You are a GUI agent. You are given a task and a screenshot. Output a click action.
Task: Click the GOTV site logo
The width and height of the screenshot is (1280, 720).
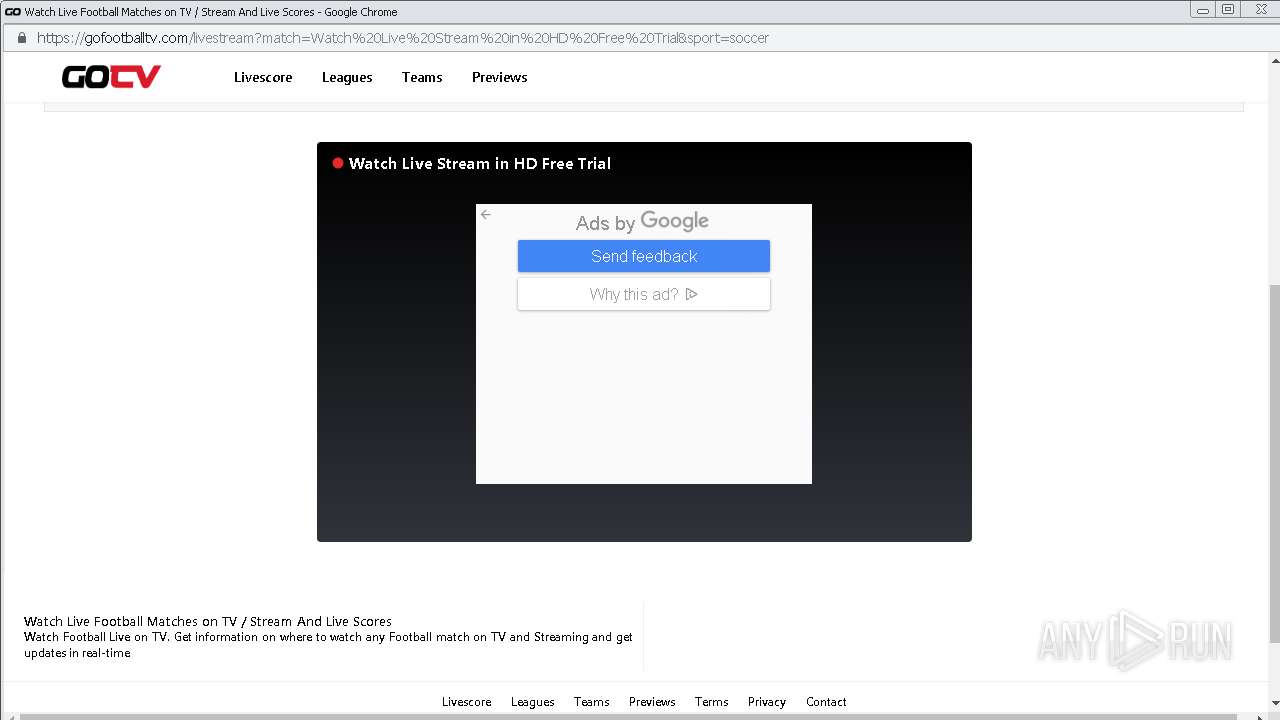pyautogui.click(x=111, y=77)
